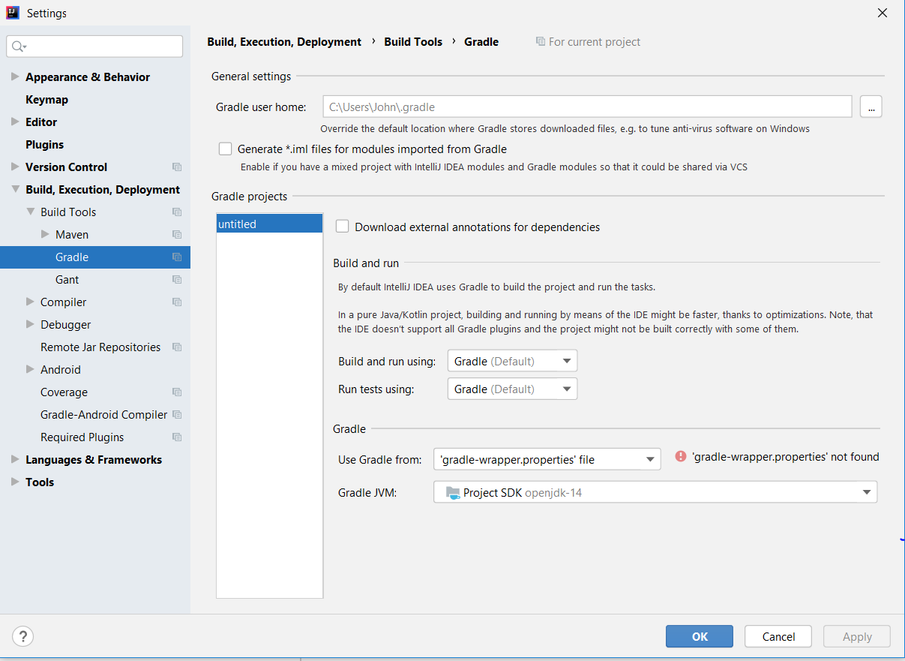
Task: Enable Generate *.iml files checkbox
Action: pyautogui.click(x=225, y=149)
